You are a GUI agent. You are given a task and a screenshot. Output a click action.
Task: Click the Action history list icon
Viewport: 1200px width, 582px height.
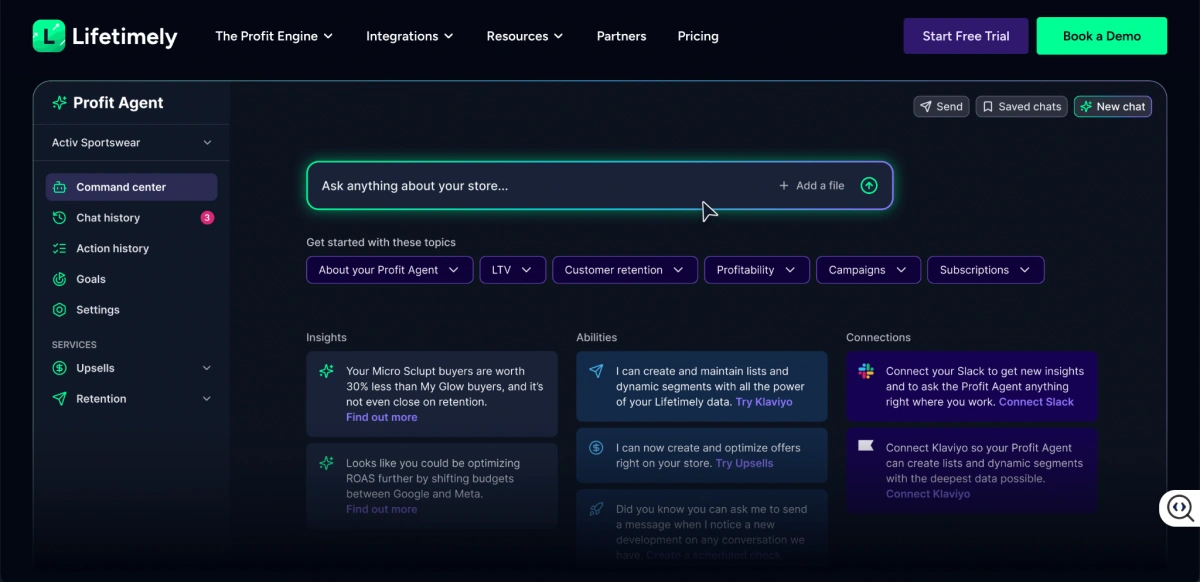coord(58,248)
